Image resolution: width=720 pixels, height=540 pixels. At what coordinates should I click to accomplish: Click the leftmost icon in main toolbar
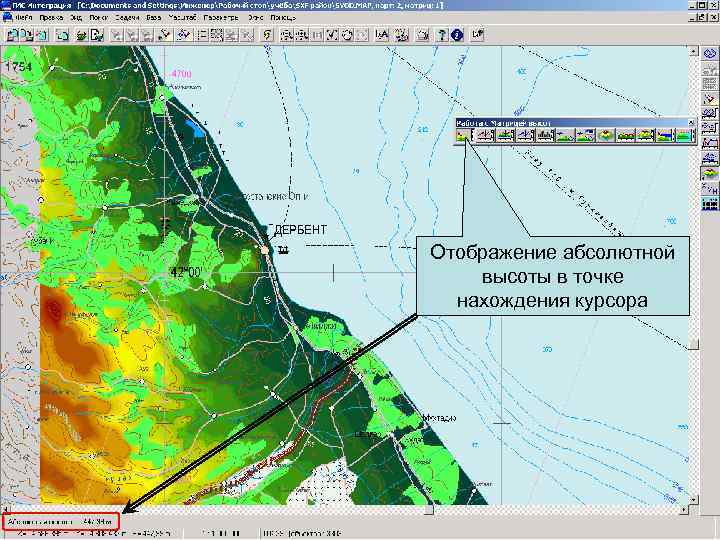pos(11,35)
